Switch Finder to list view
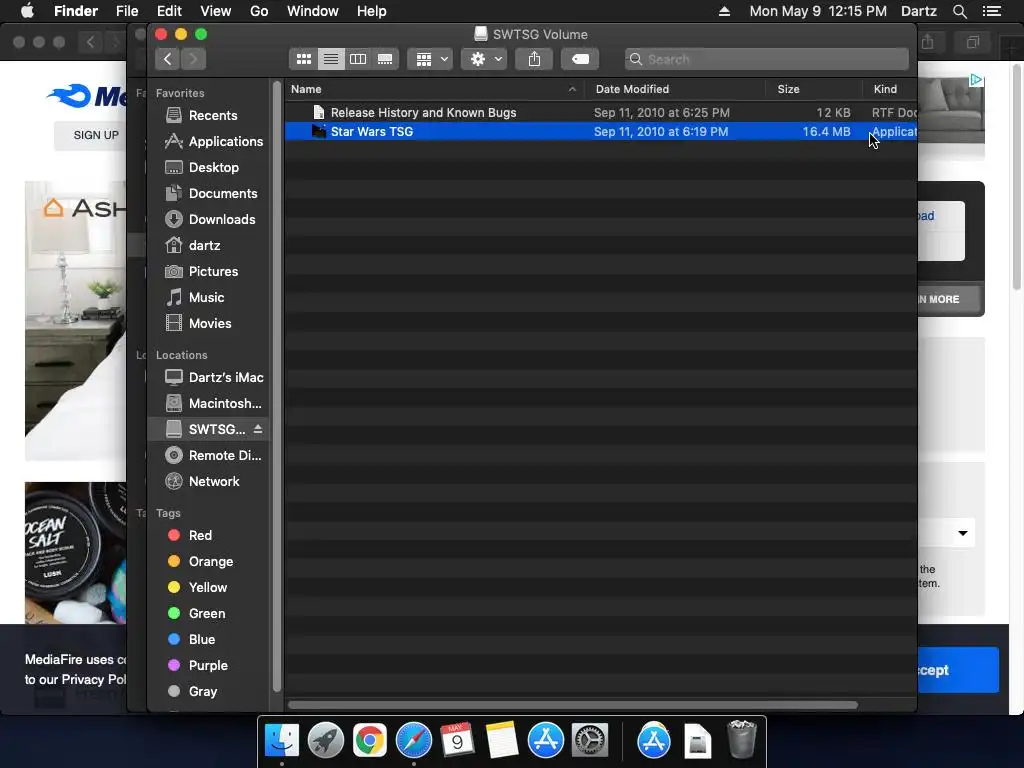 331,59
